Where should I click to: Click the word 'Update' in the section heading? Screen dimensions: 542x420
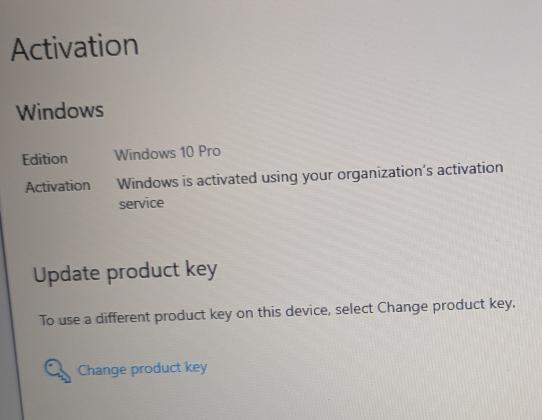(x=66, y=274)
